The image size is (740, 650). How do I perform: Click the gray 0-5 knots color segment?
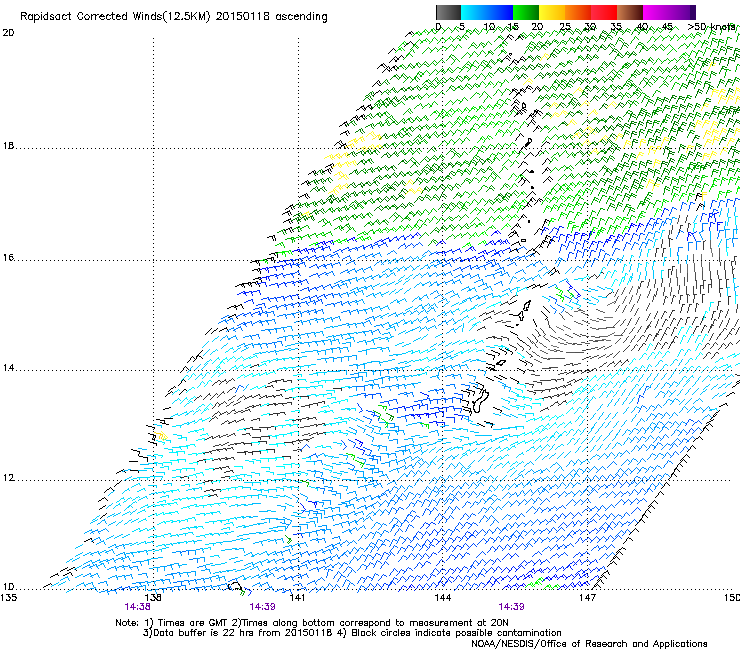pos(448,12)
